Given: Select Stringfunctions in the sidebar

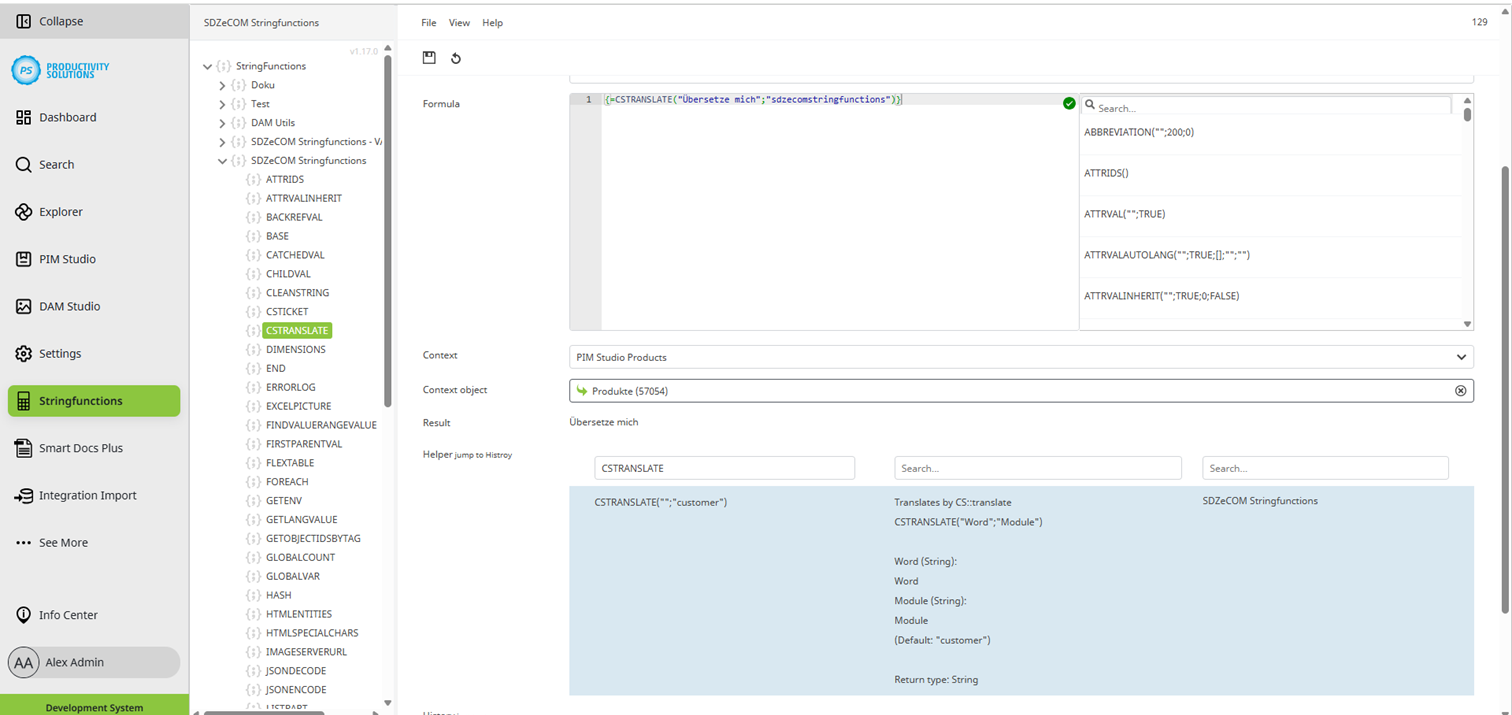Looking at the screenshot, I should pyautogui.click(x=94, y=401).
